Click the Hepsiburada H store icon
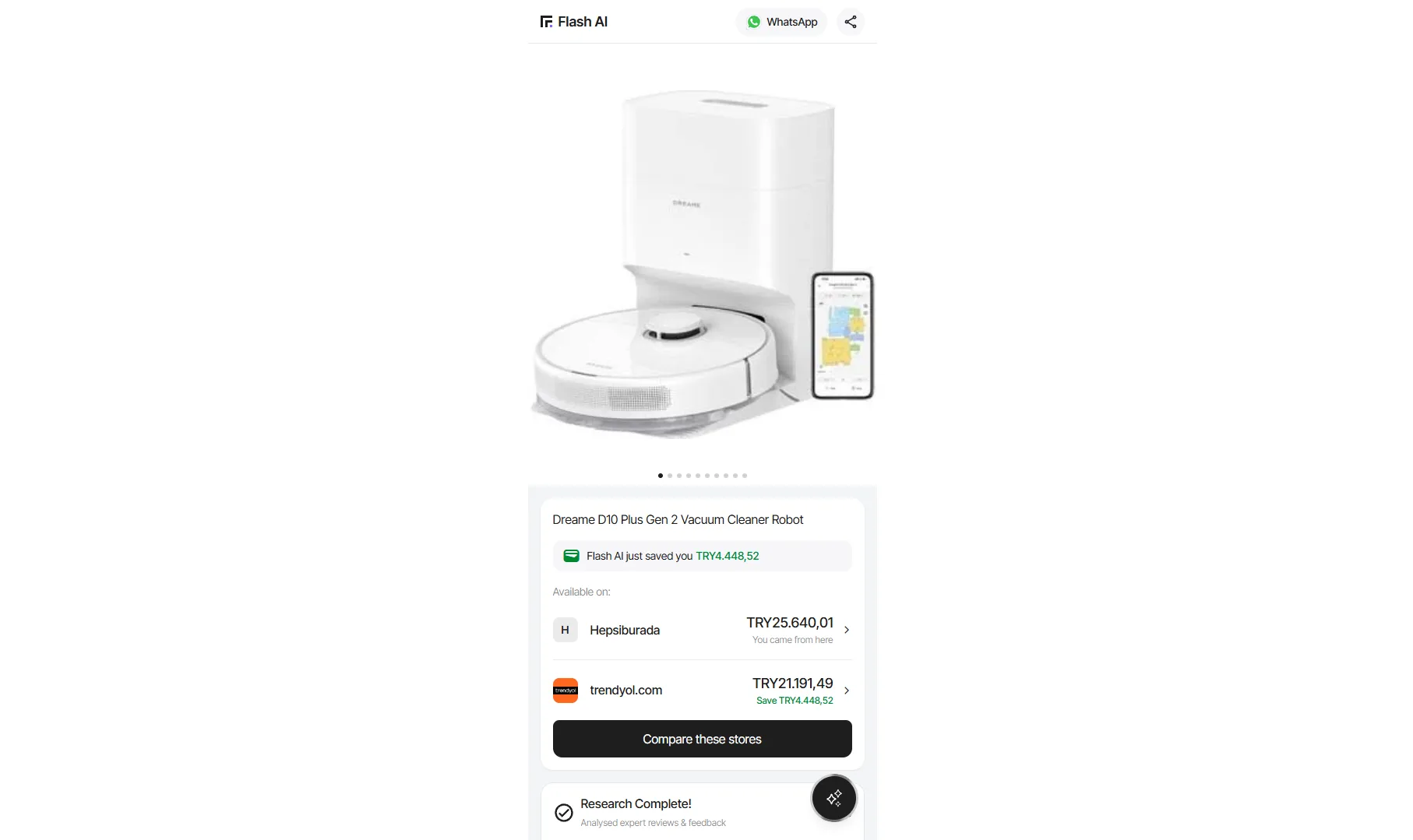This screenshot has width=1413, height=840. click(566, 630)
